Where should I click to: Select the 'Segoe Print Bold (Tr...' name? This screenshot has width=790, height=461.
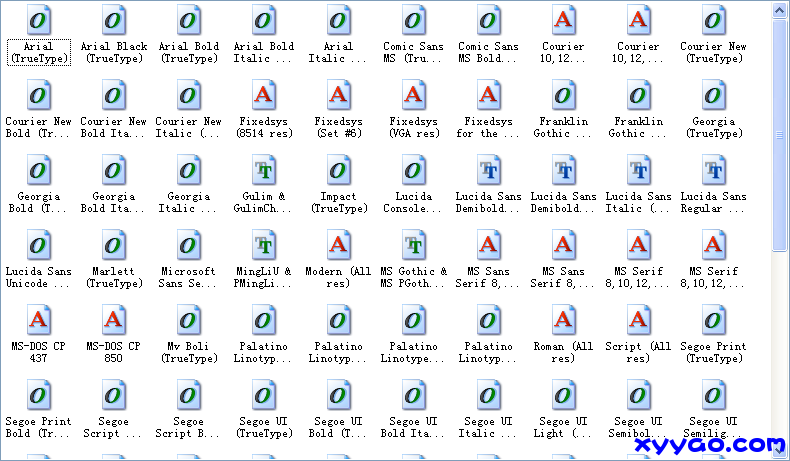click(x=38, y=428)
